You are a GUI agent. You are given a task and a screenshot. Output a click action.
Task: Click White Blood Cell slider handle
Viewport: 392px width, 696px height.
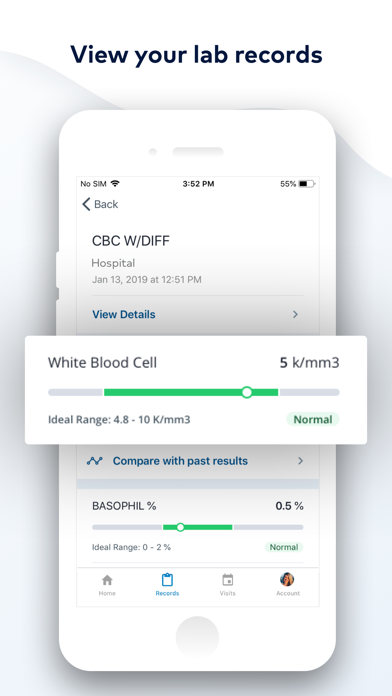(247, 392)
